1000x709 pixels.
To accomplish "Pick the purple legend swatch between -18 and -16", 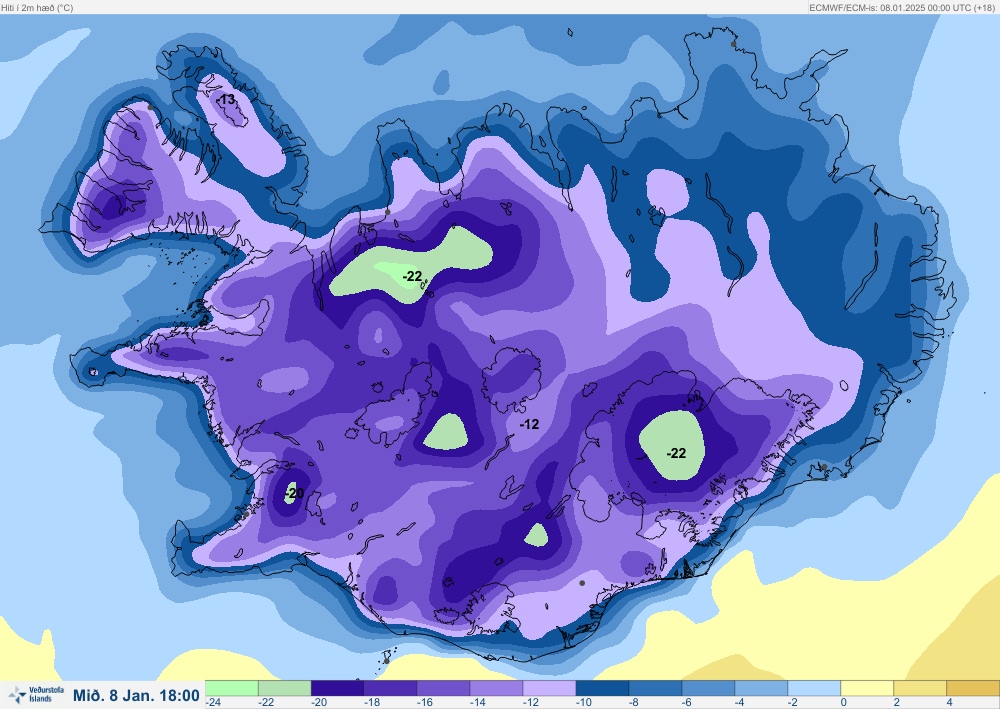I will coord(390,688).
